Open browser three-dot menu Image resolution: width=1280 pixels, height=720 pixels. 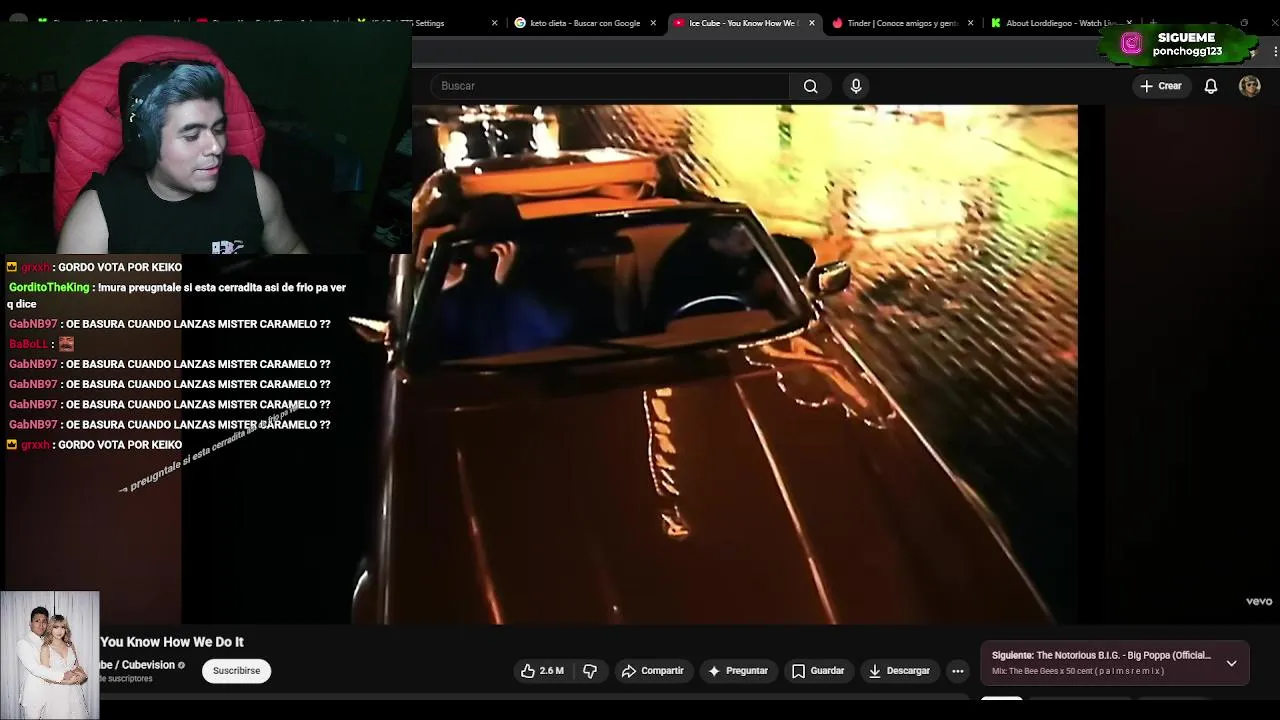(x=1276, y=52)
